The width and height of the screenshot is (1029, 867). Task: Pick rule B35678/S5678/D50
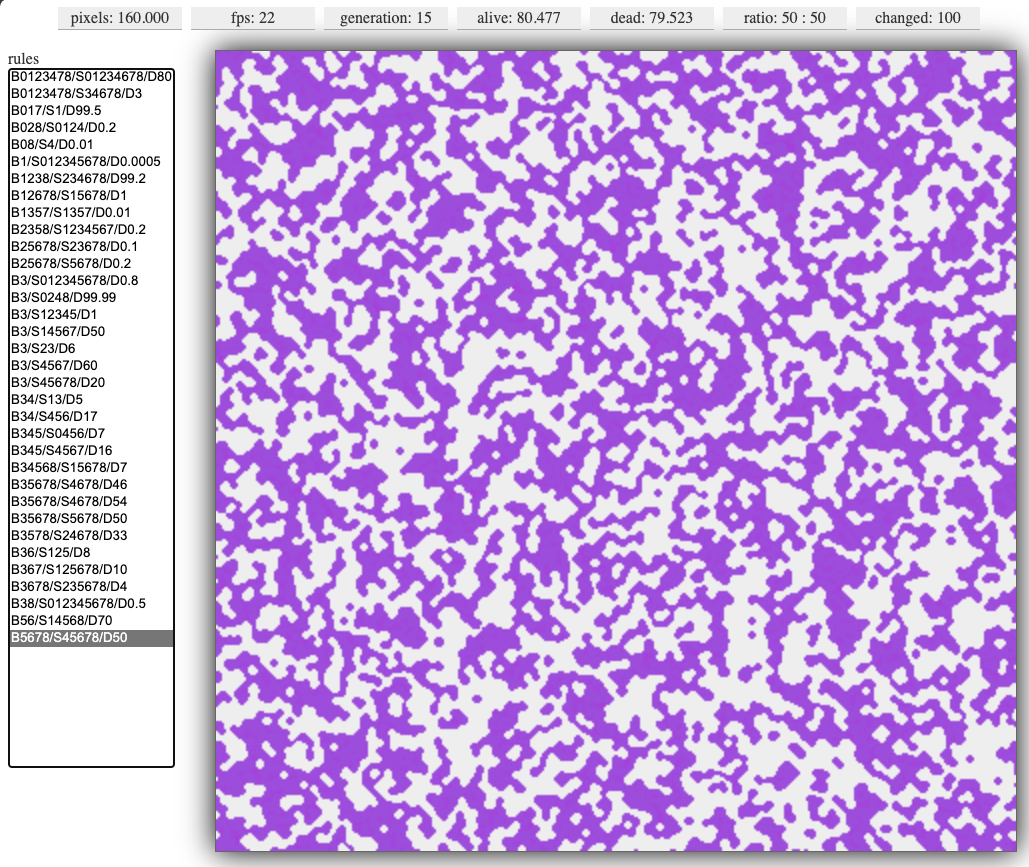[x=69, y=519]
